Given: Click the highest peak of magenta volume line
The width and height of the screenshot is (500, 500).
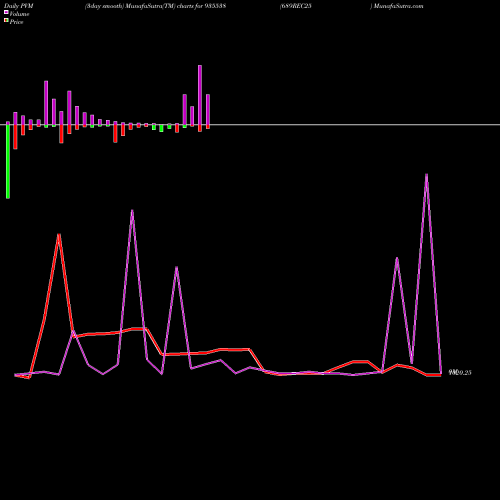Looking at the screenshot, I should [x=427, y=174].
